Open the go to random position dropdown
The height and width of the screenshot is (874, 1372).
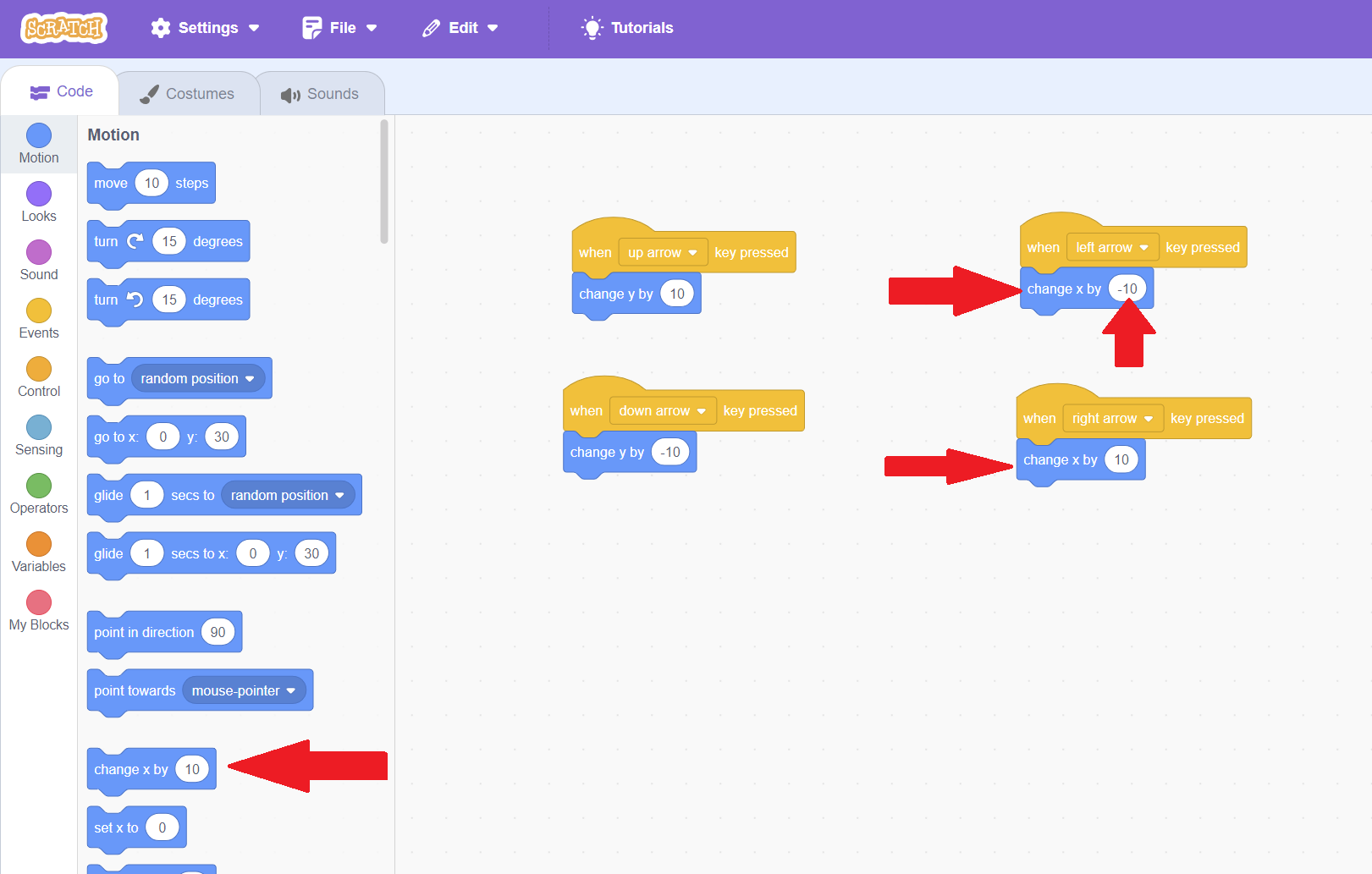198,378
